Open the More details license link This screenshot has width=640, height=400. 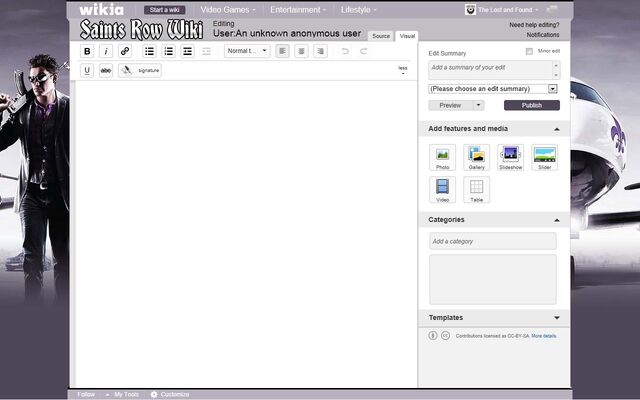544,336
